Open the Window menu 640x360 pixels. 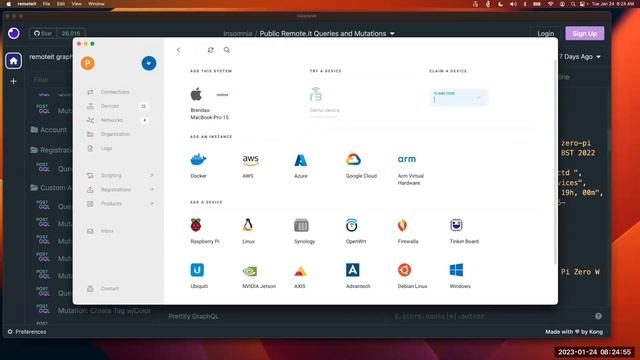[96, 4]
